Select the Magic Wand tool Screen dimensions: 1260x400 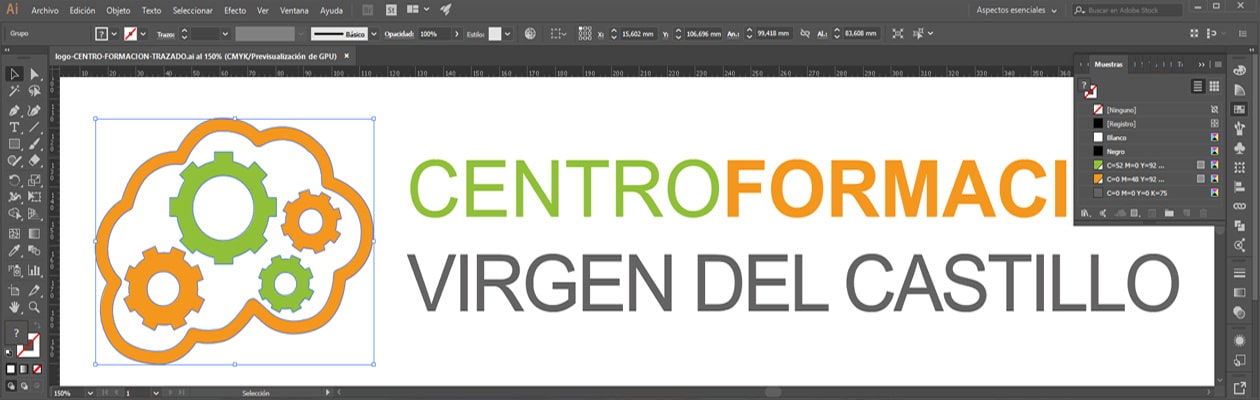(x=15, y=92)
